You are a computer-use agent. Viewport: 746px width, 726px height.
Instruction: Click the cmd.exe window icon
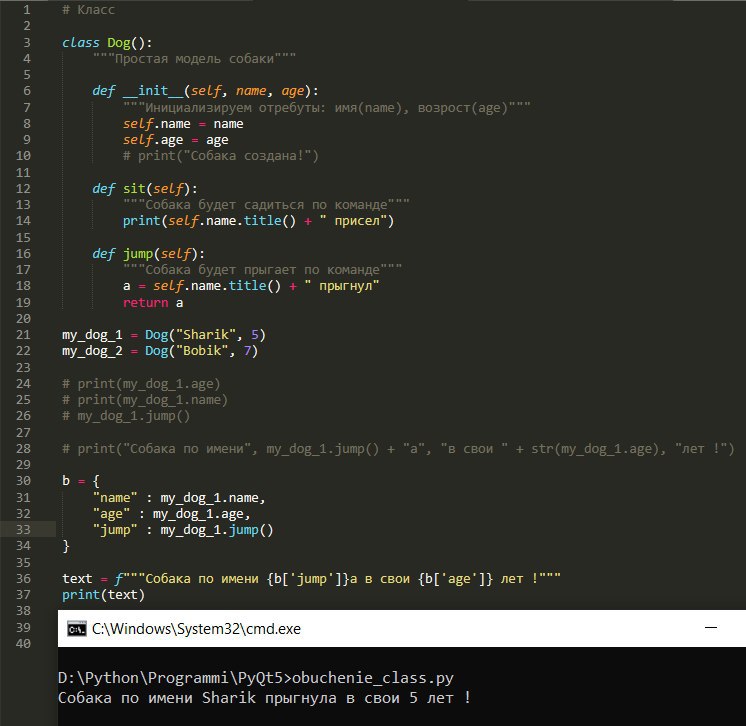[x=77, y=628]
